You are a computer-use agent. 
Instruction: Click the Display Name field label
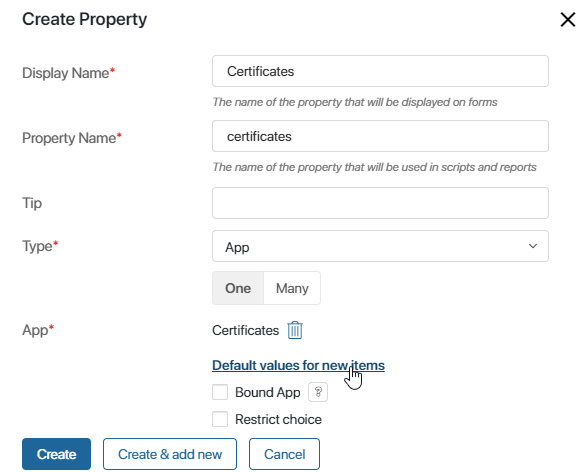click(68, 73)
